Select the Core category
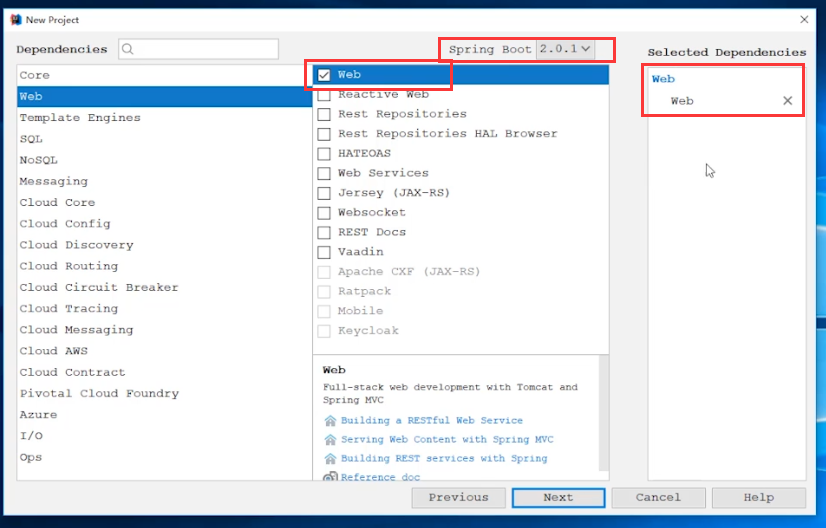826x528 pixels. pos(164,75)
